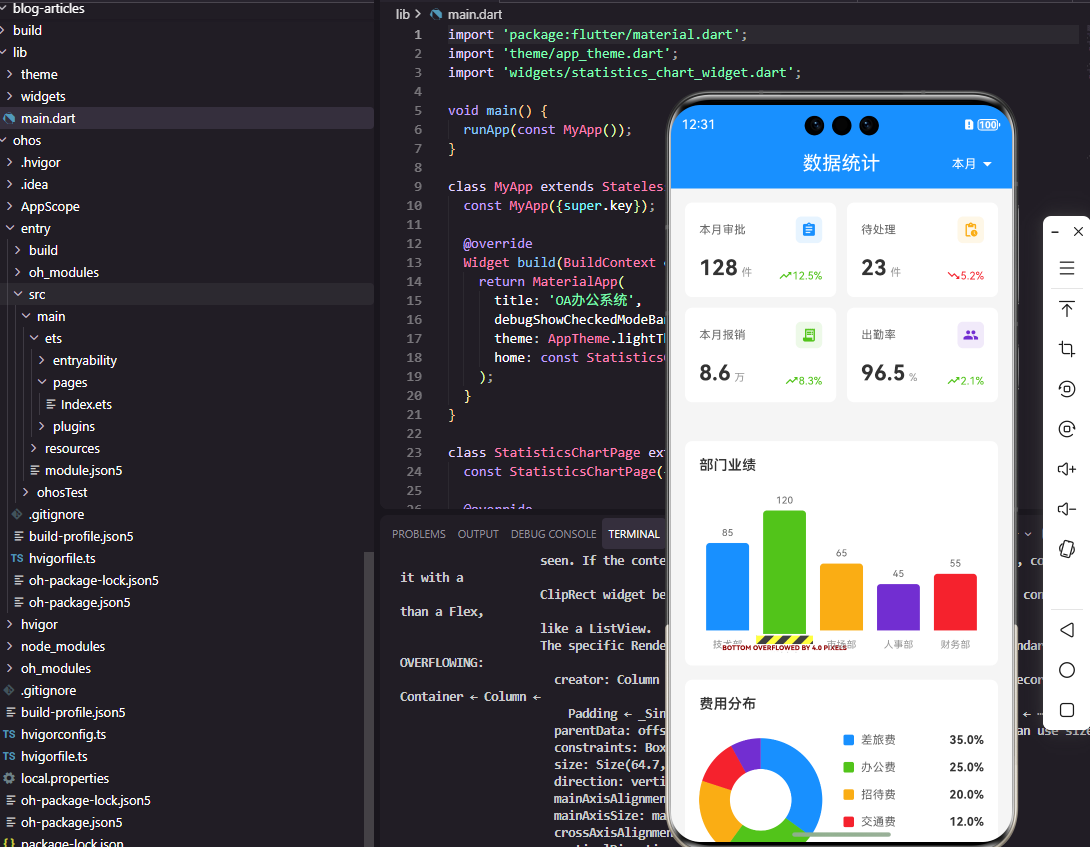Collapse the src folder
This screenshot has height=847, width=1090.
pyautogui.click(x=18, y=294)
